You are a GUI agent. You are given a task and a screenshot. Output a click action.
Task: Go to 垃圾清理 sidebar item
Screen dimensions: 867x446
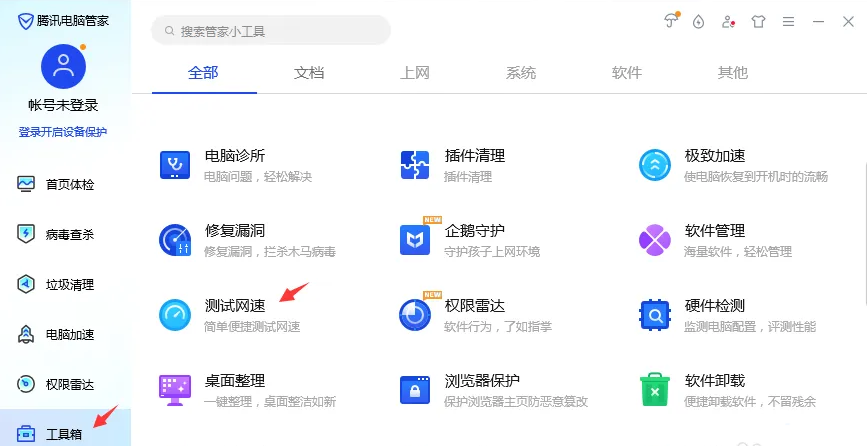pyautogui.click(x=65, y=285)
